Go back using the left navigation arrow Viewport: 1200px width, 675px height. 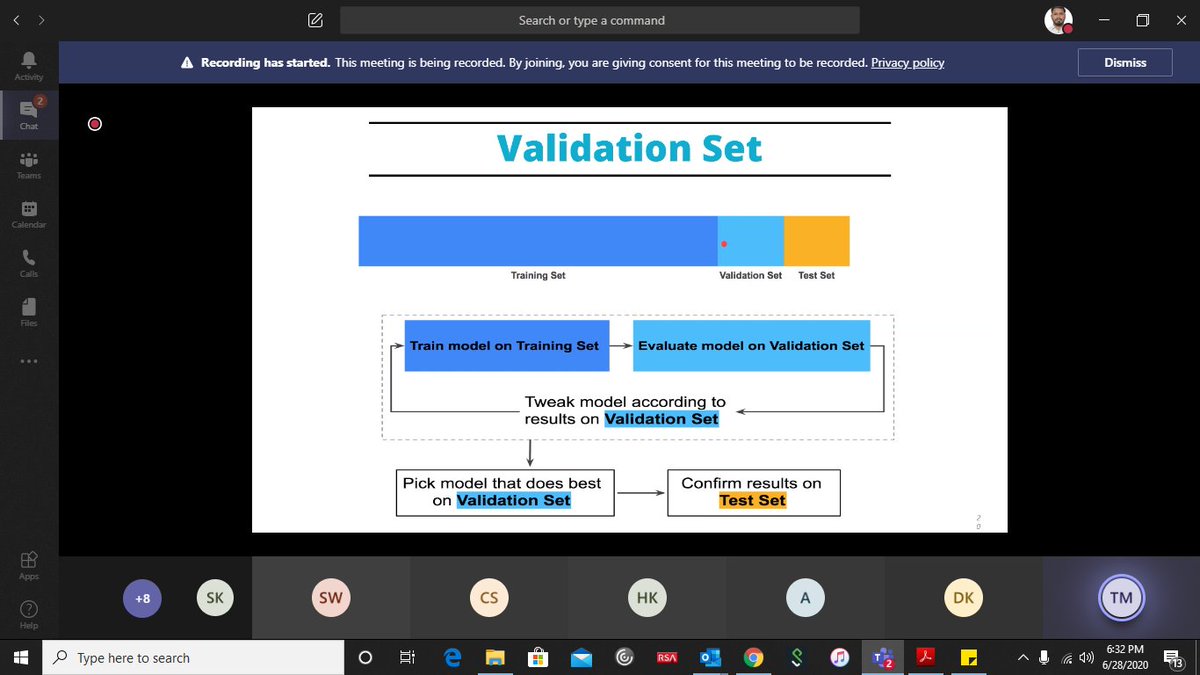pyautogui.click(x=17, y=20)
